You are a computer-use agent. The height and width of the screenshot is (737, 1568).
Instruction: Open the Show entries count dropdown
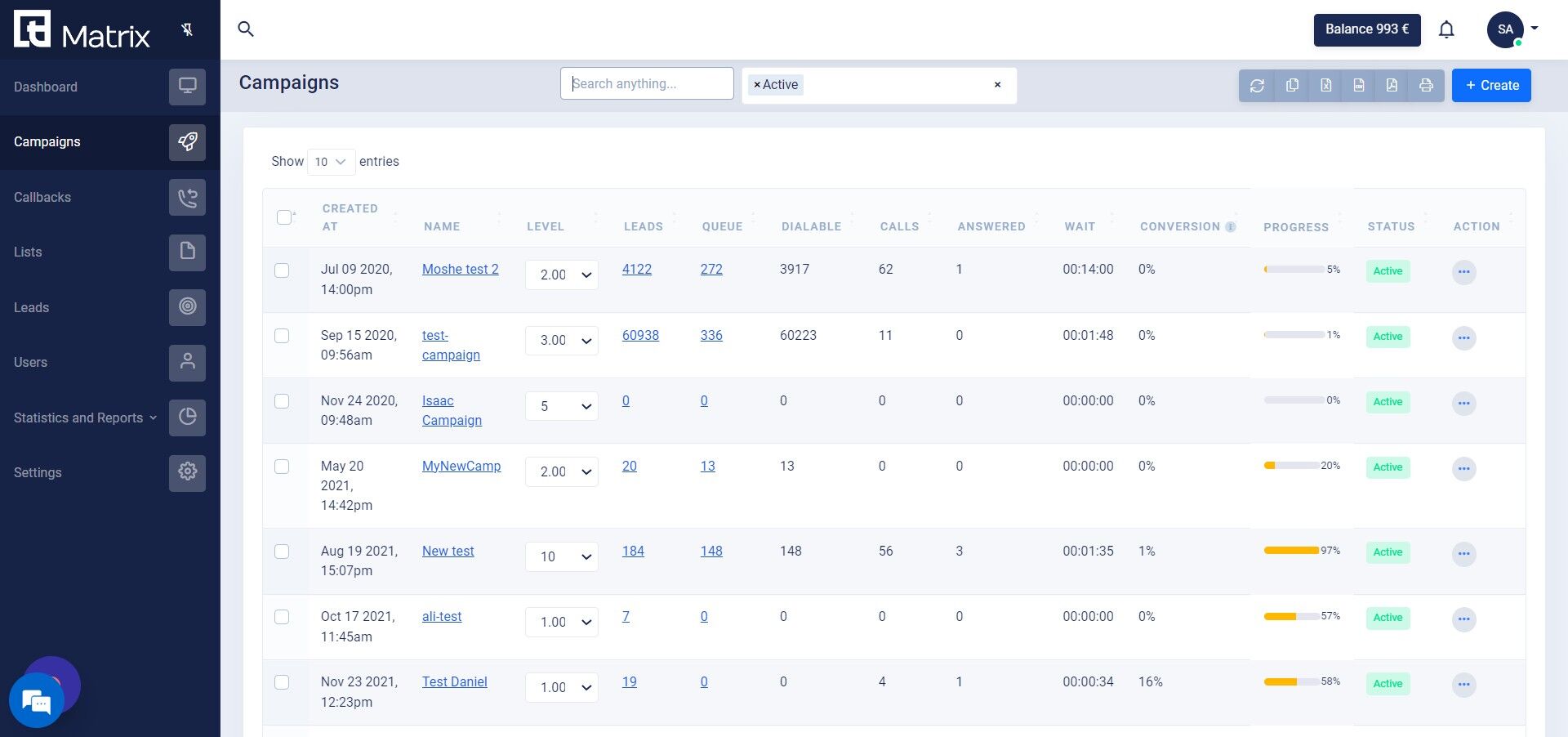331,162
